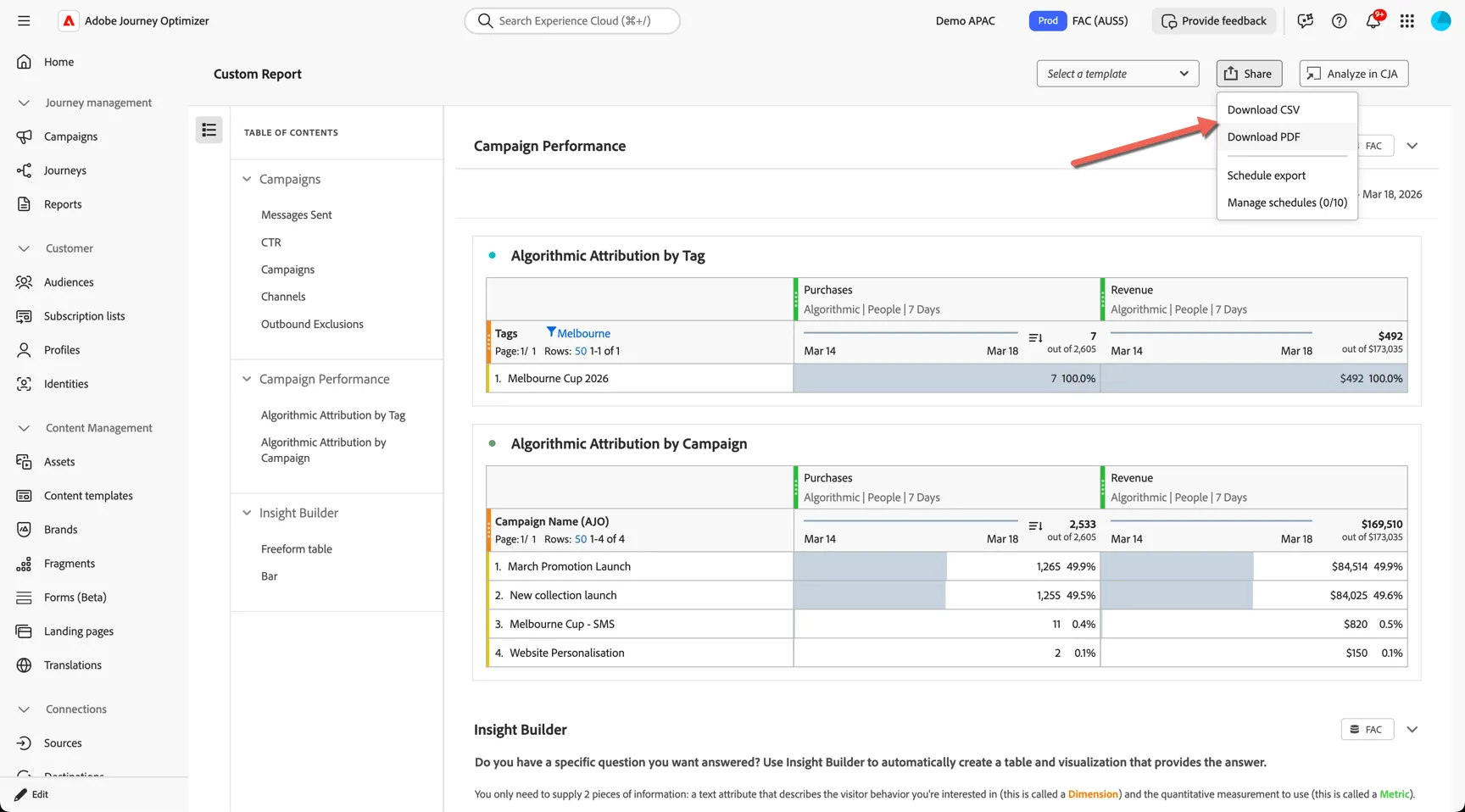Click the Brands icon in sidebar
1465x812 pixels.
pos(24,530)
